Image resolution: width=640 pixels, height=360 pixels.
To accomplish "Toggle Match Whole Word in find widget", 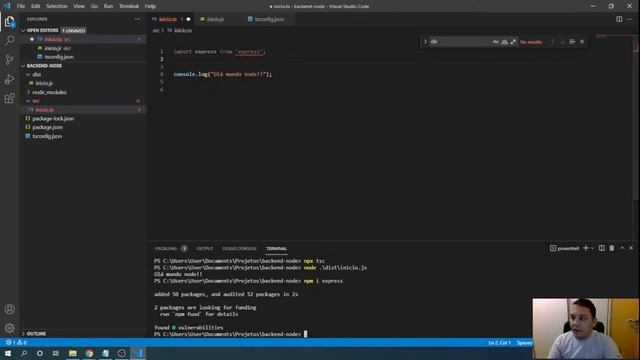I will 504,42.
